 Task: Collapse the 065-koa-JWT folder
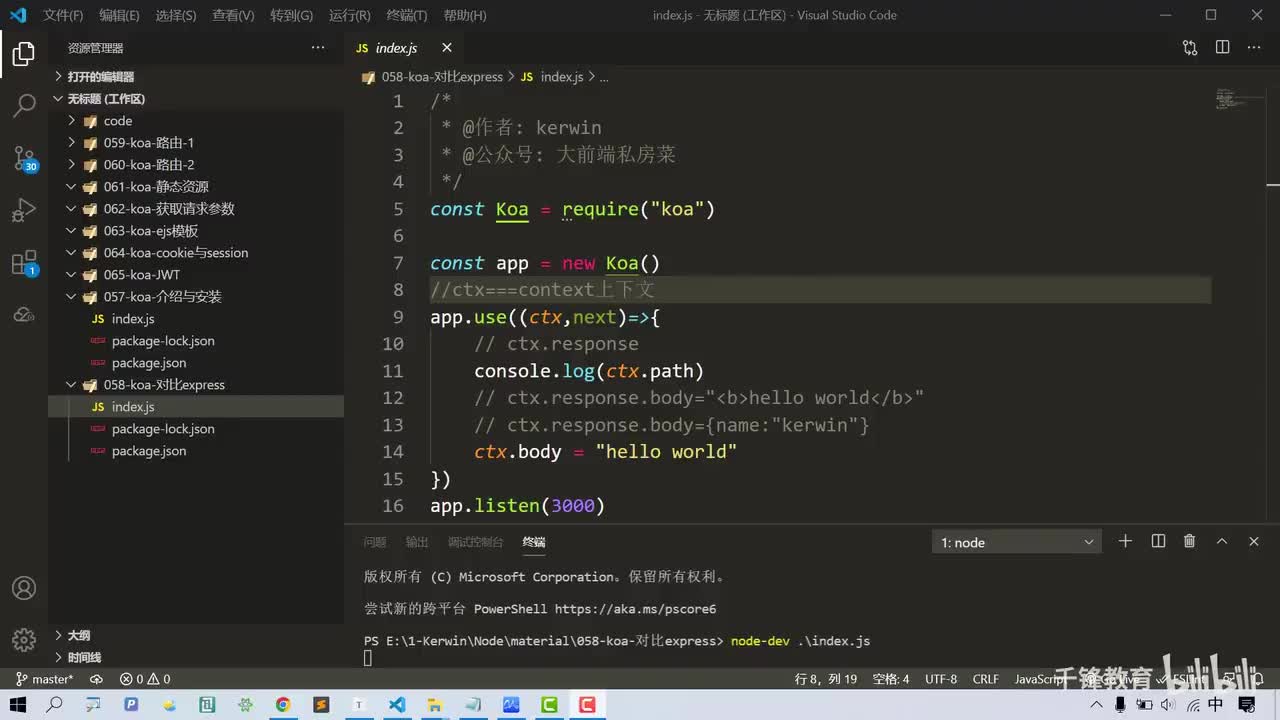click(x=196, y=275)
